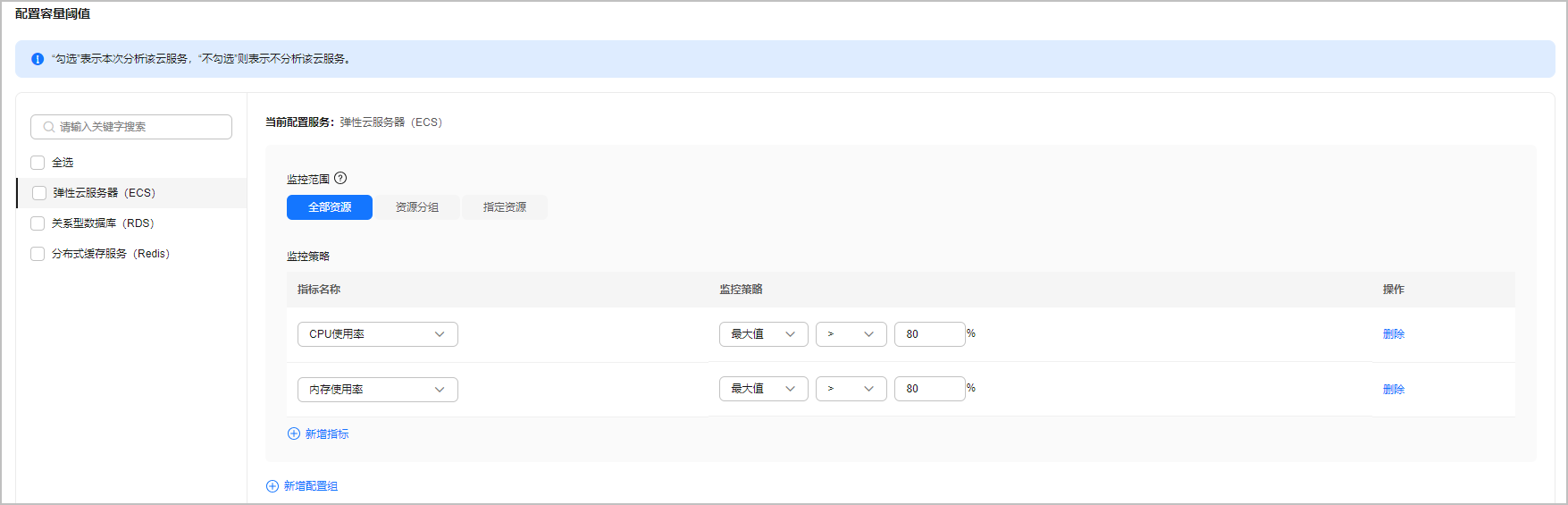
Task: Focus the keyword search input field
Action: click(x=131, y=127)
